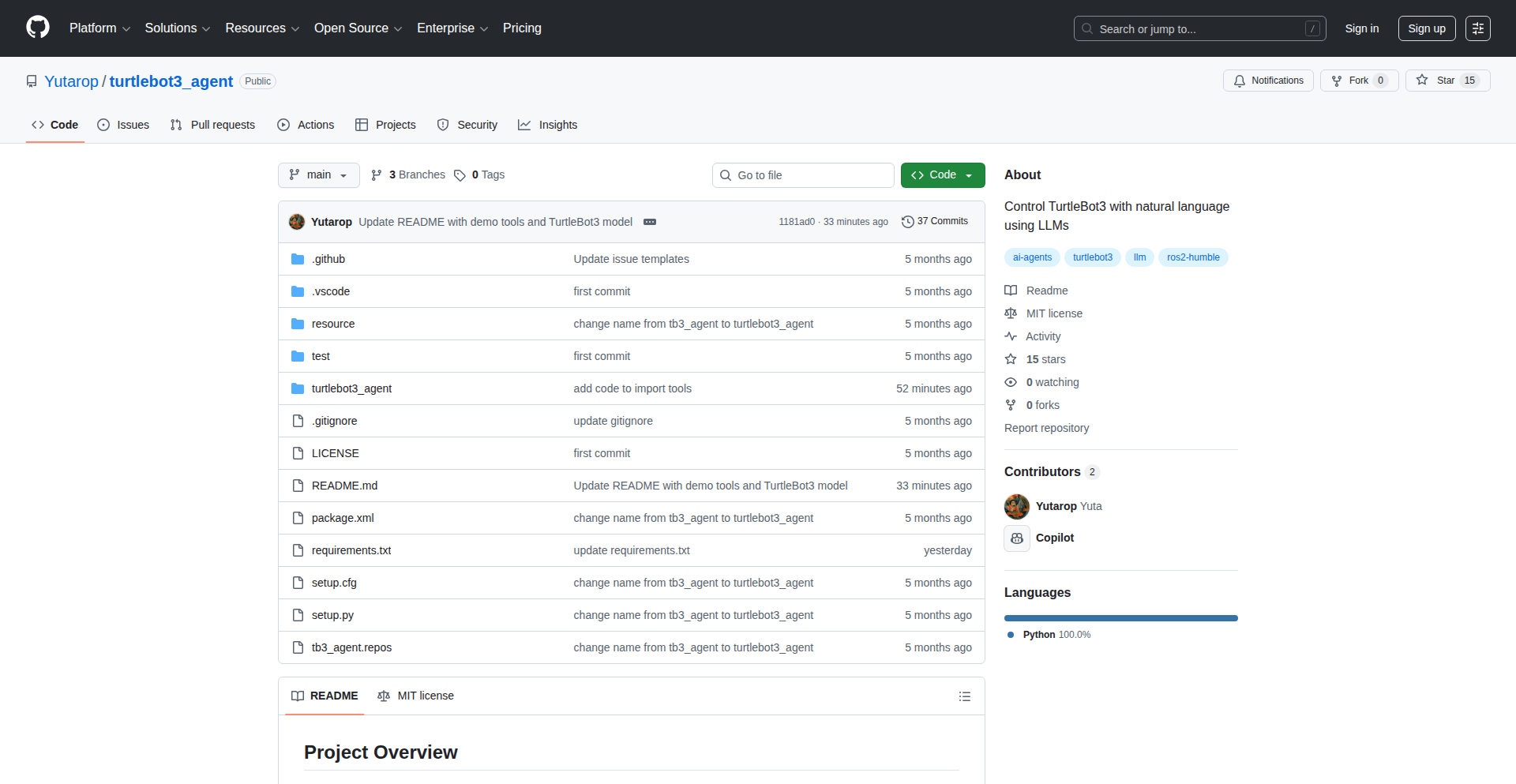Click the Python language bar
The height and width of the screenshot is (784, 1516).
tap(1120, 618)
